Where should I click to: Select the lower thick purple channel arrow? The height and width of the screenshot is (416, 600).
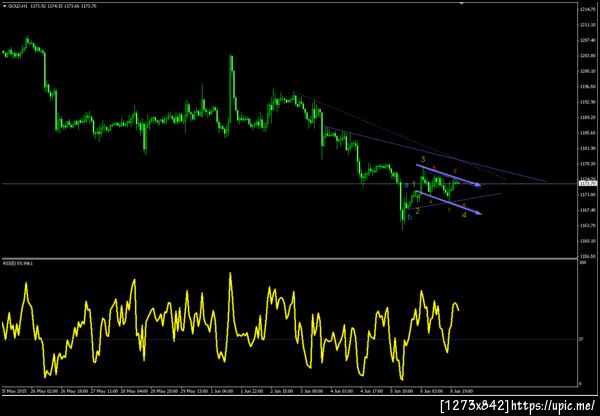448,203
